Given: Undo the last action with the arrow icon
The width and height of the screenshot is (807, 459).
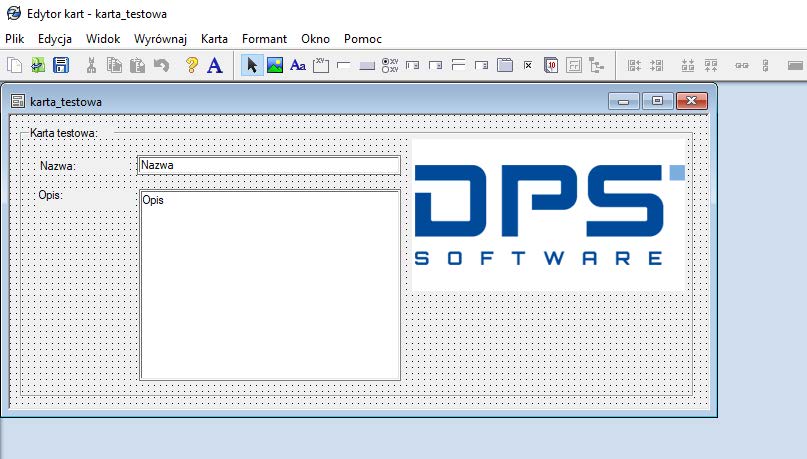Looking at the screenshot, I should [161, 65].
